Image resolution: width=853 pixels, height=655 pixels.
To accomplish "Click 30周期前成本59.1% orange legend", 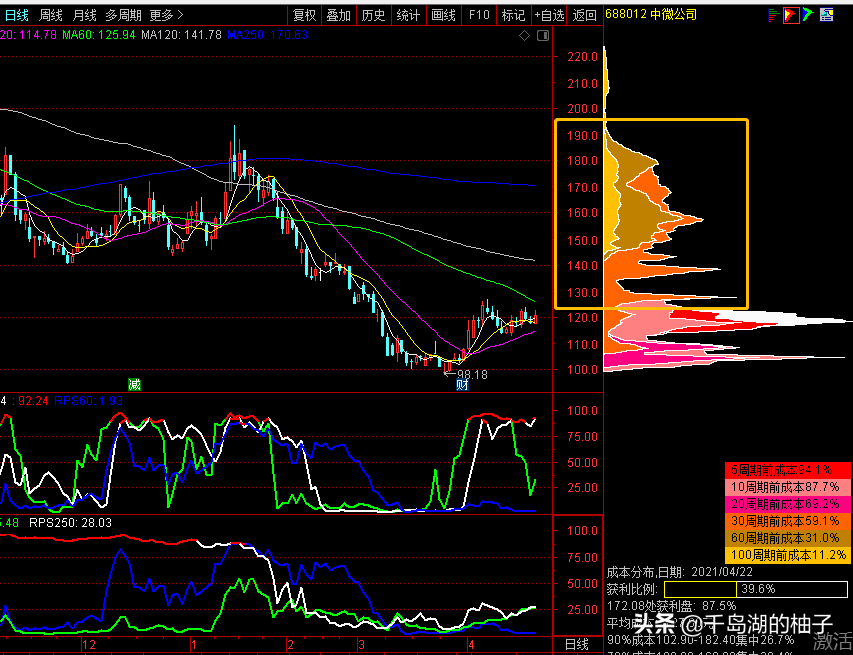I will pos(788,521).
